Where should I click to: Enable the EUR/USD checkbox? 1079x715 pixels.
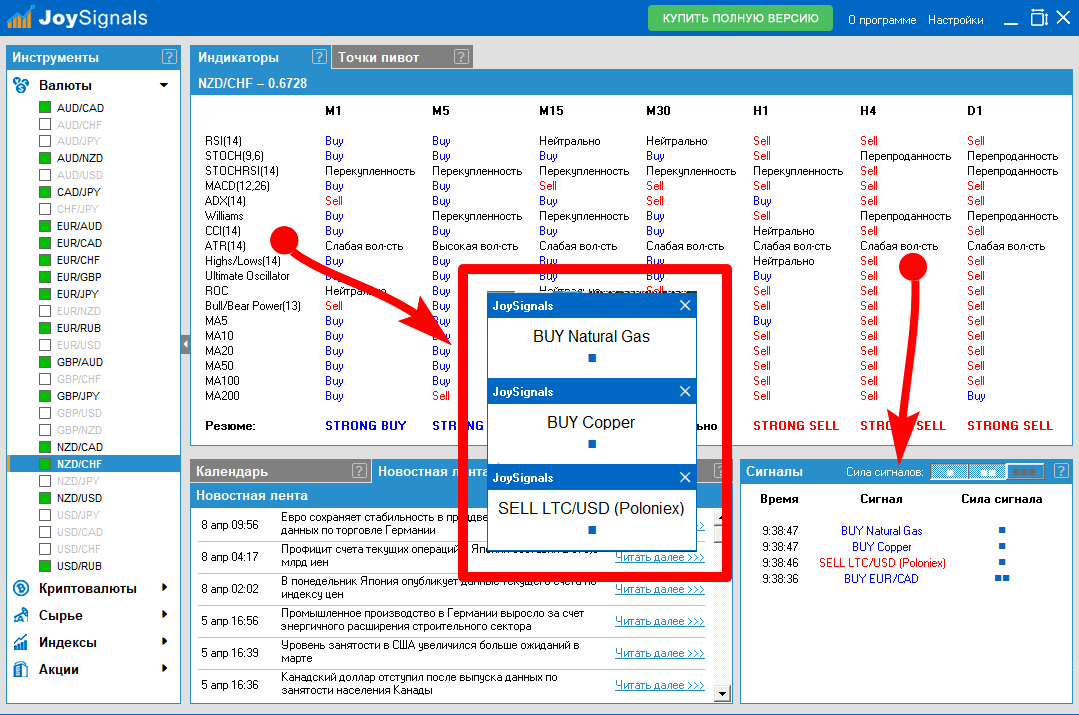[x=45, y=345]
